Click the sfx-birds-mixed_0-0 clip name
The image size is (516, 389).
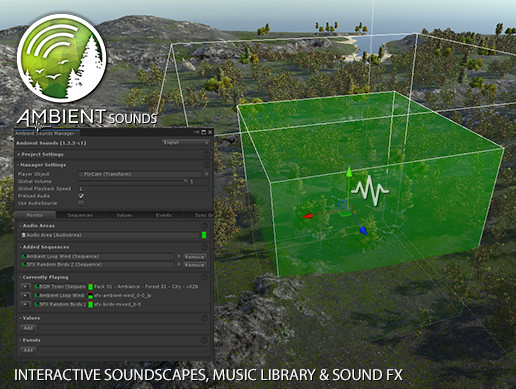pyautogui.click(x=117, y=304)
